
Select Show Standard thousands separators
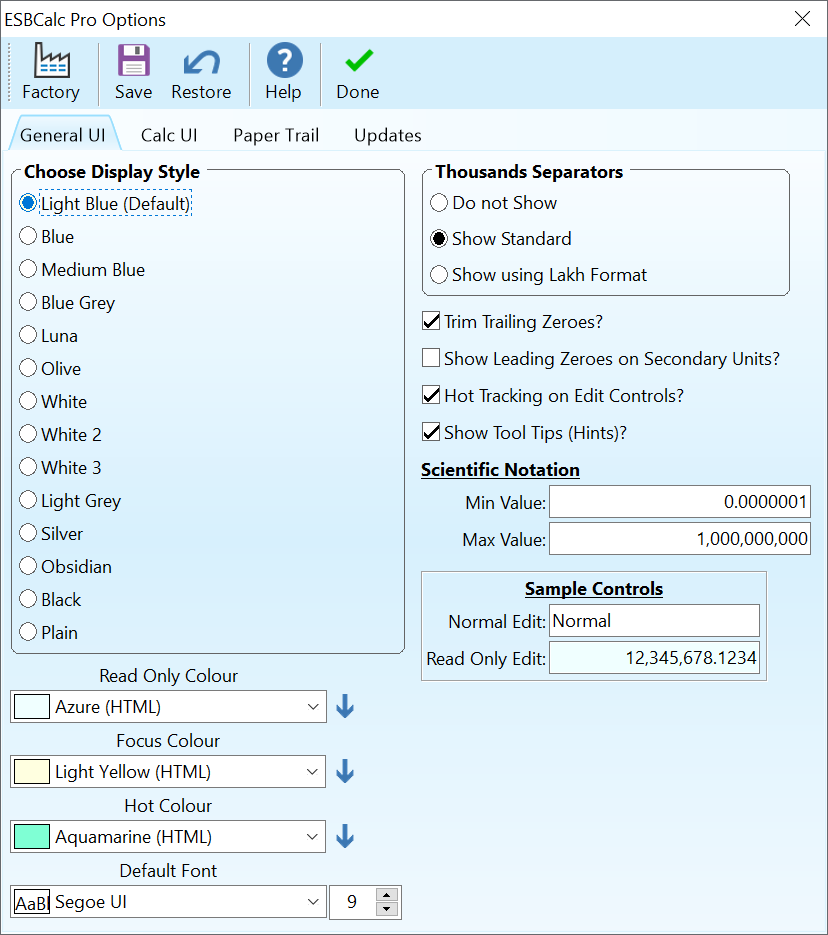click(501, 239)
